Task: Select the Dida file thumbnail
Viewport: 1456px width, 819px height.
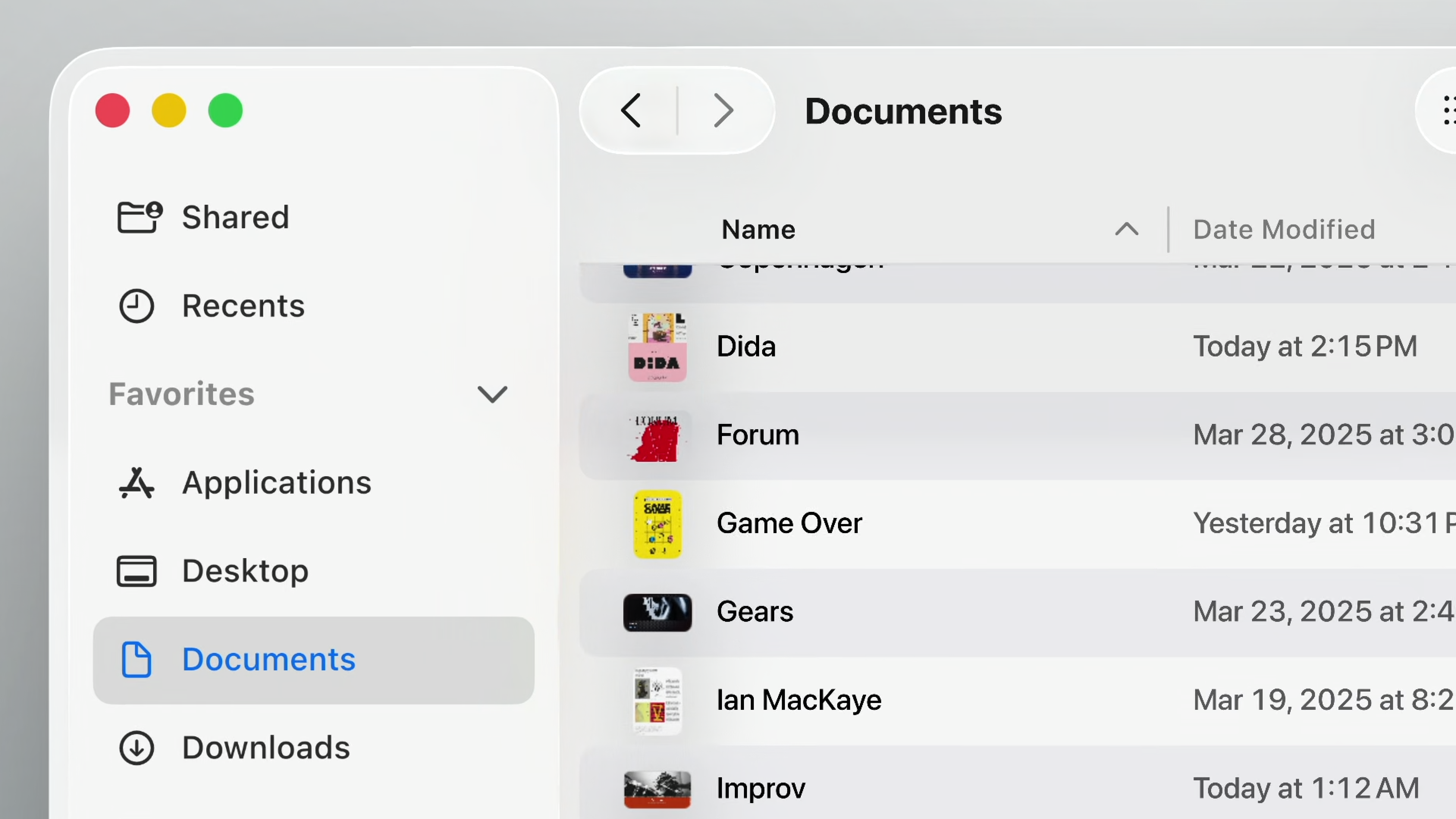Action: [657, 347]
